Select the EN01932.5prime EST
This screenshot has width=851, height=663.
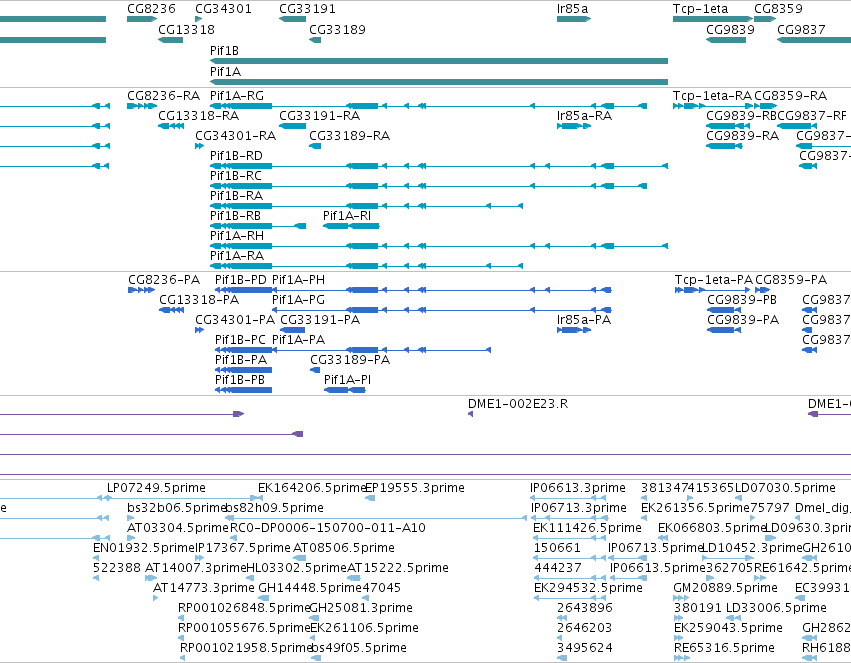(96, 558)
